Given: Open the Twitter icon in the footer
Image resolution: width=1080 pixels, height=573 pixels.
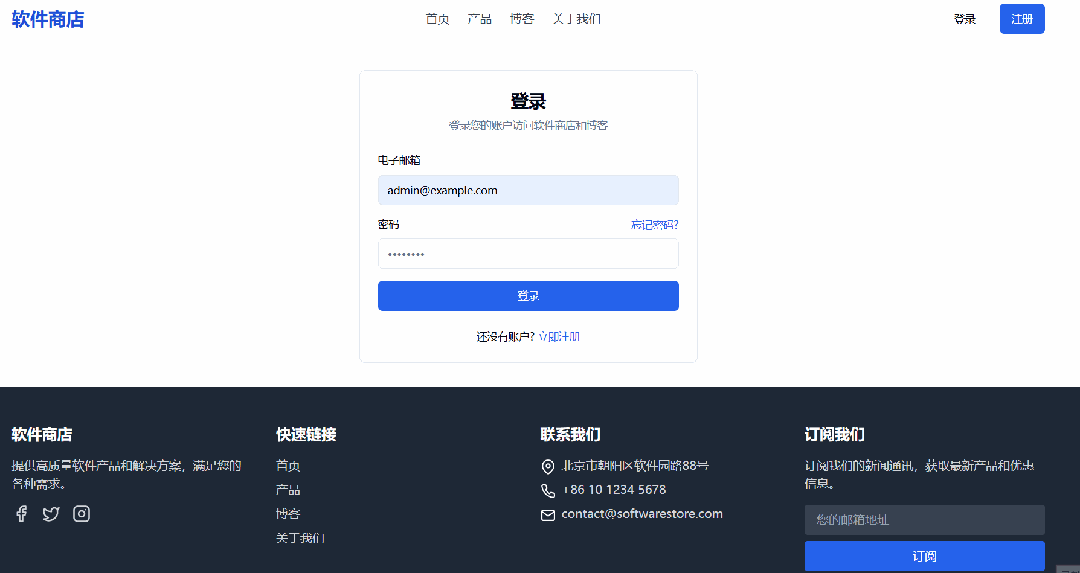Looking at the screenshot, I should coord(51,514).
